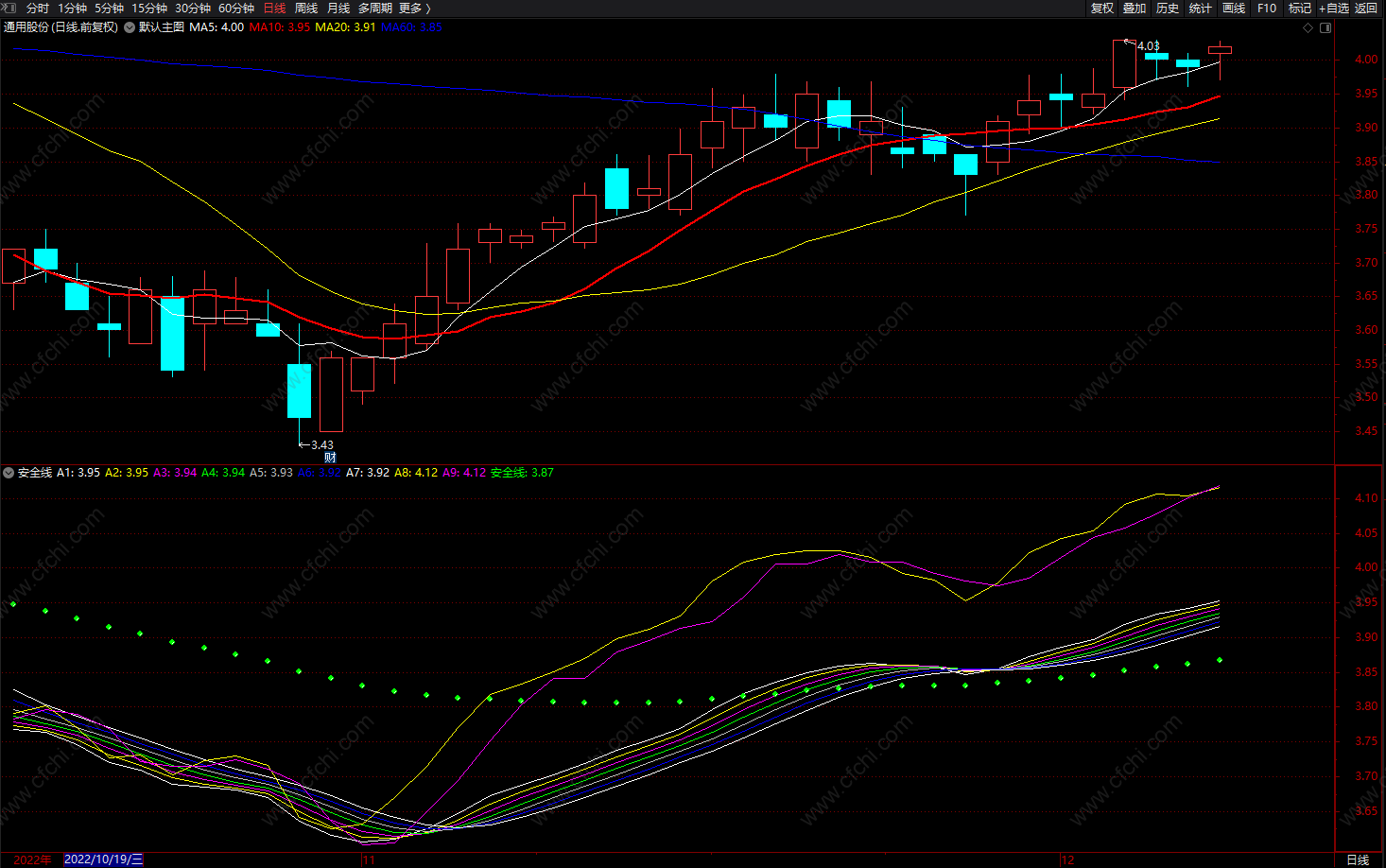The height and width of the screenshot is (868, 1386).
Task: Click the 4.10 sub-chart axis label
Action: click(x=1366, y=498)
